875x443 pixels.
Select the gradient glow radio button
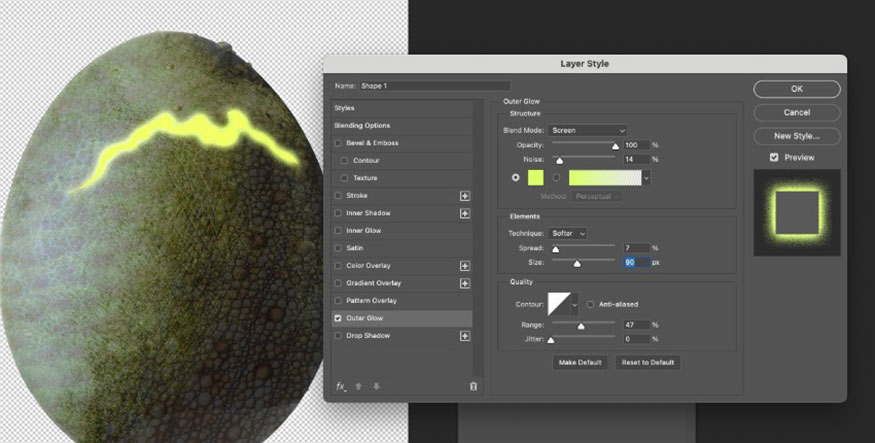click(556, 177)
